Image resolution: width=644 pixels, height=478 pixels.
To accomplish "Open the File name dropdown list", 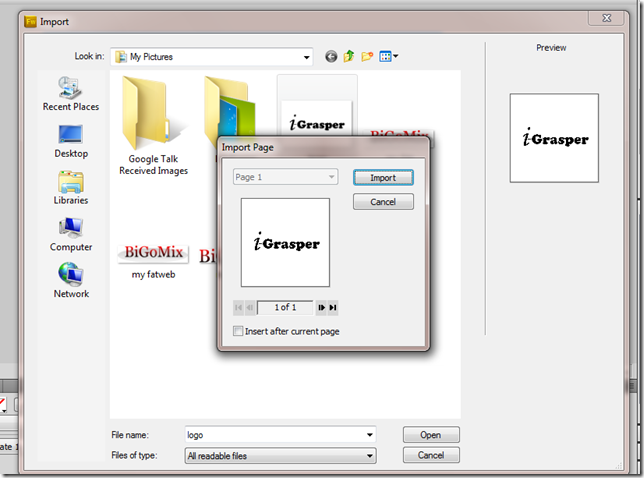I will [370, 435].
